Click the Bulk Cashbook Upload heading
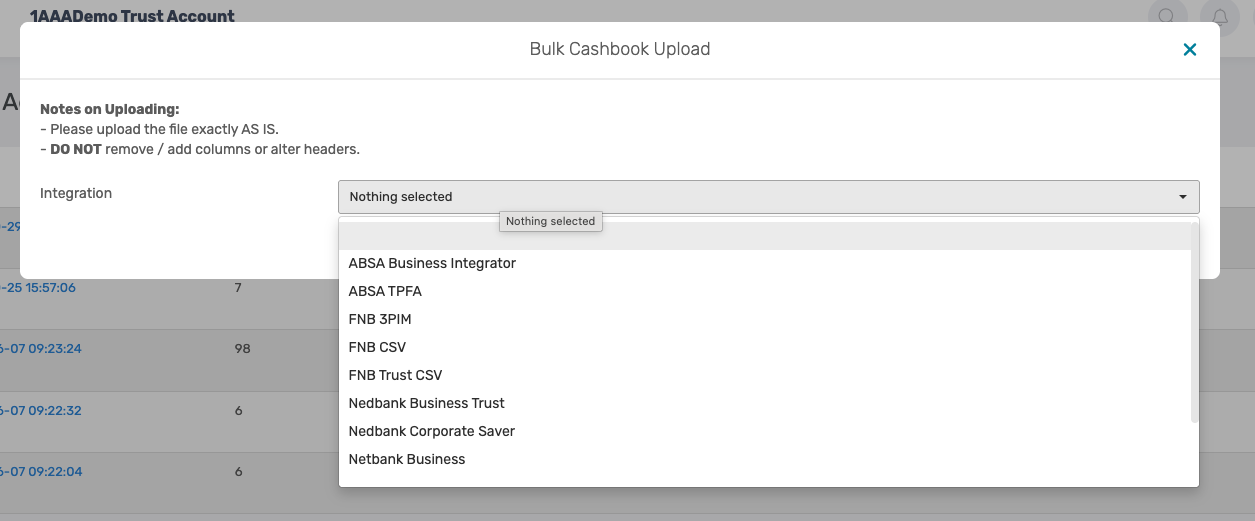 [x=620, y=49]
